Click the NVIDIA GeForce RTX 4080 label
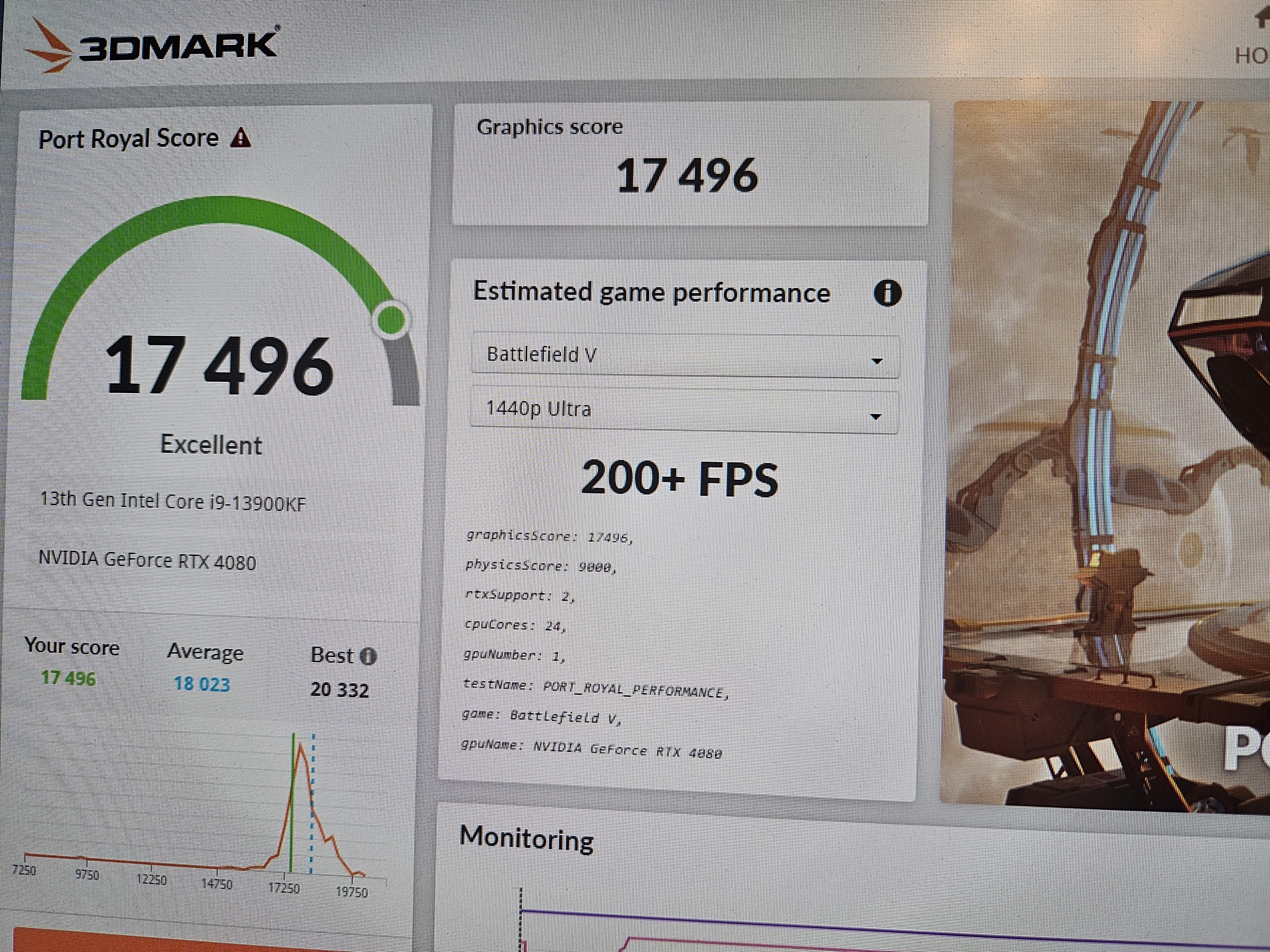 pyautogui.click(x=148, y=561)
